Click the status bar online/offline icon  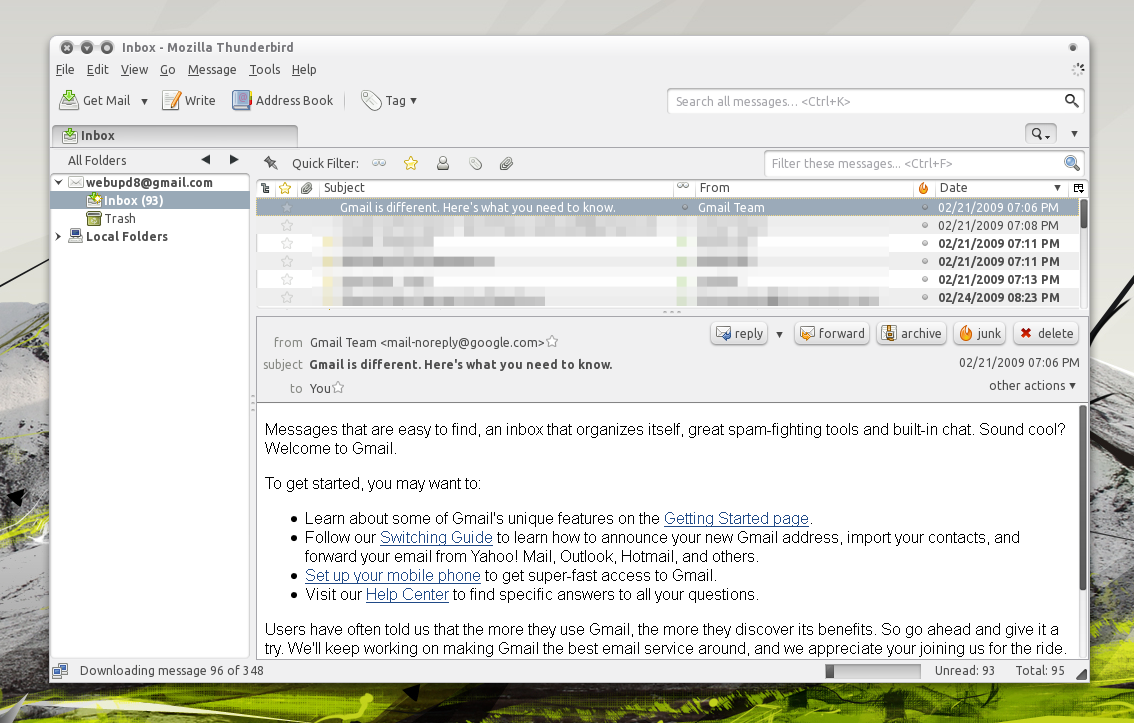pyautogui.click(x=60, y=671)
